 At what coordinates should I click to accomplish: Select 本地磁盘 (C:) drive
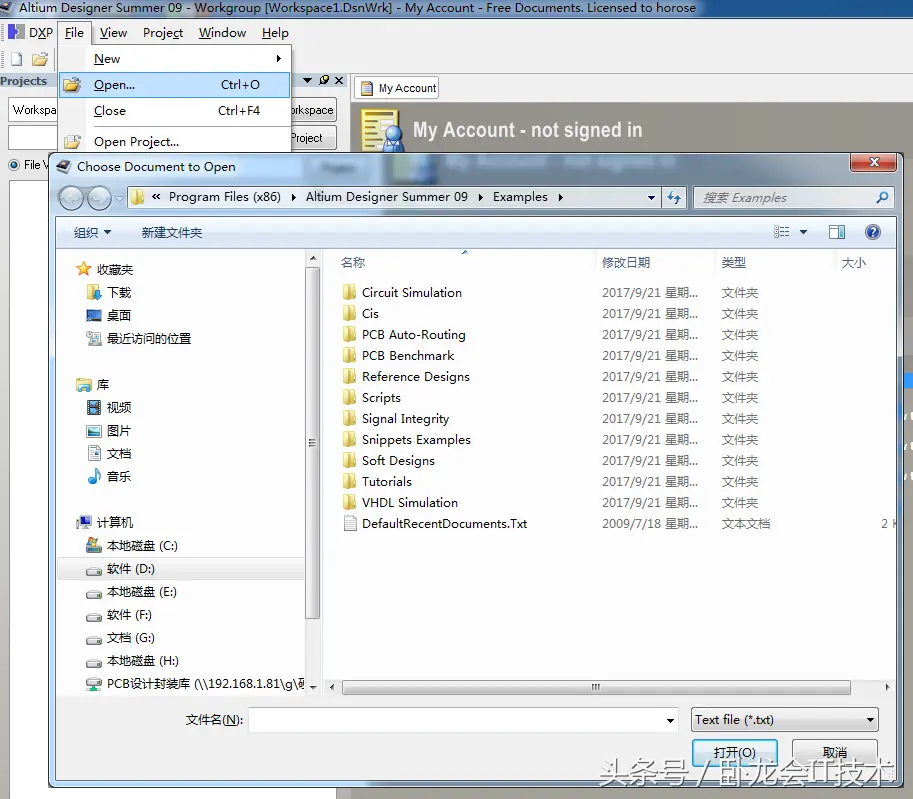coord(142,546)
